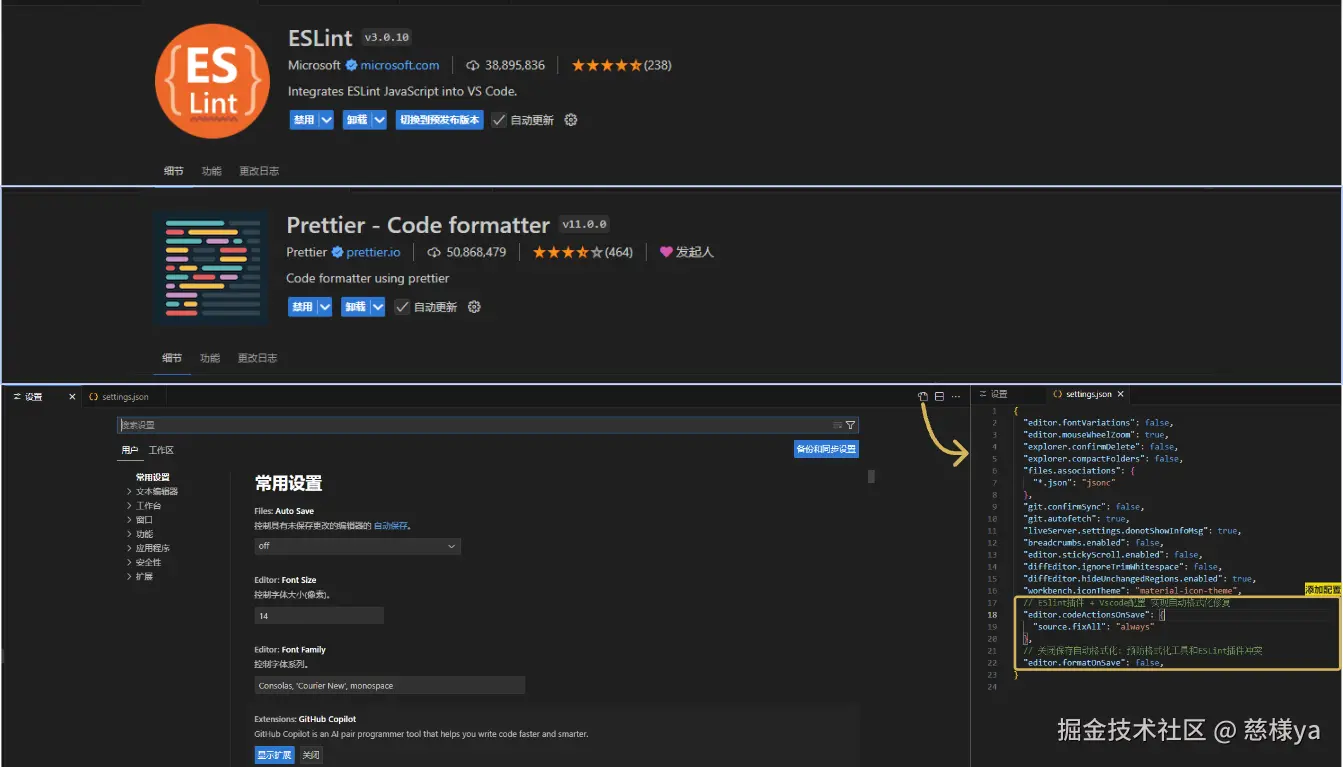1343x767 pixels.
Task: Click the filter funnel in settings search
Action: [851, 425]
